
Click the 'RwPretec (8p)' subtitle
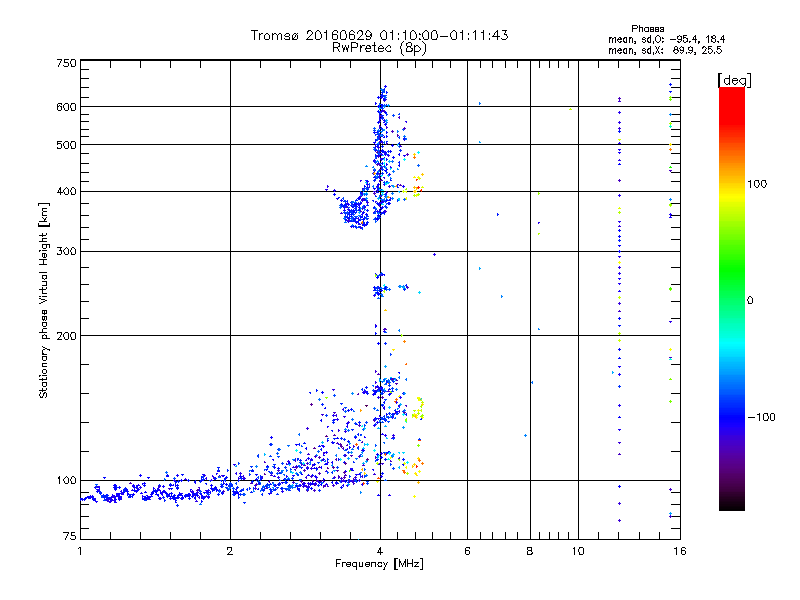379,48
